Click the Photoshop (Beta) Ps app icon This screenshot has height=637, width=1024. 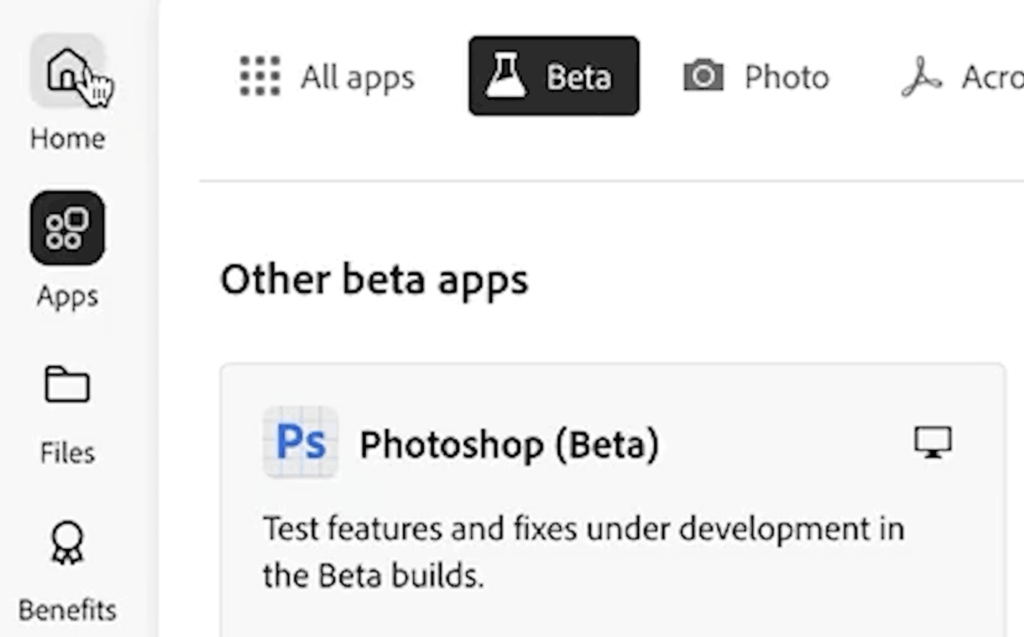[300, 443]
